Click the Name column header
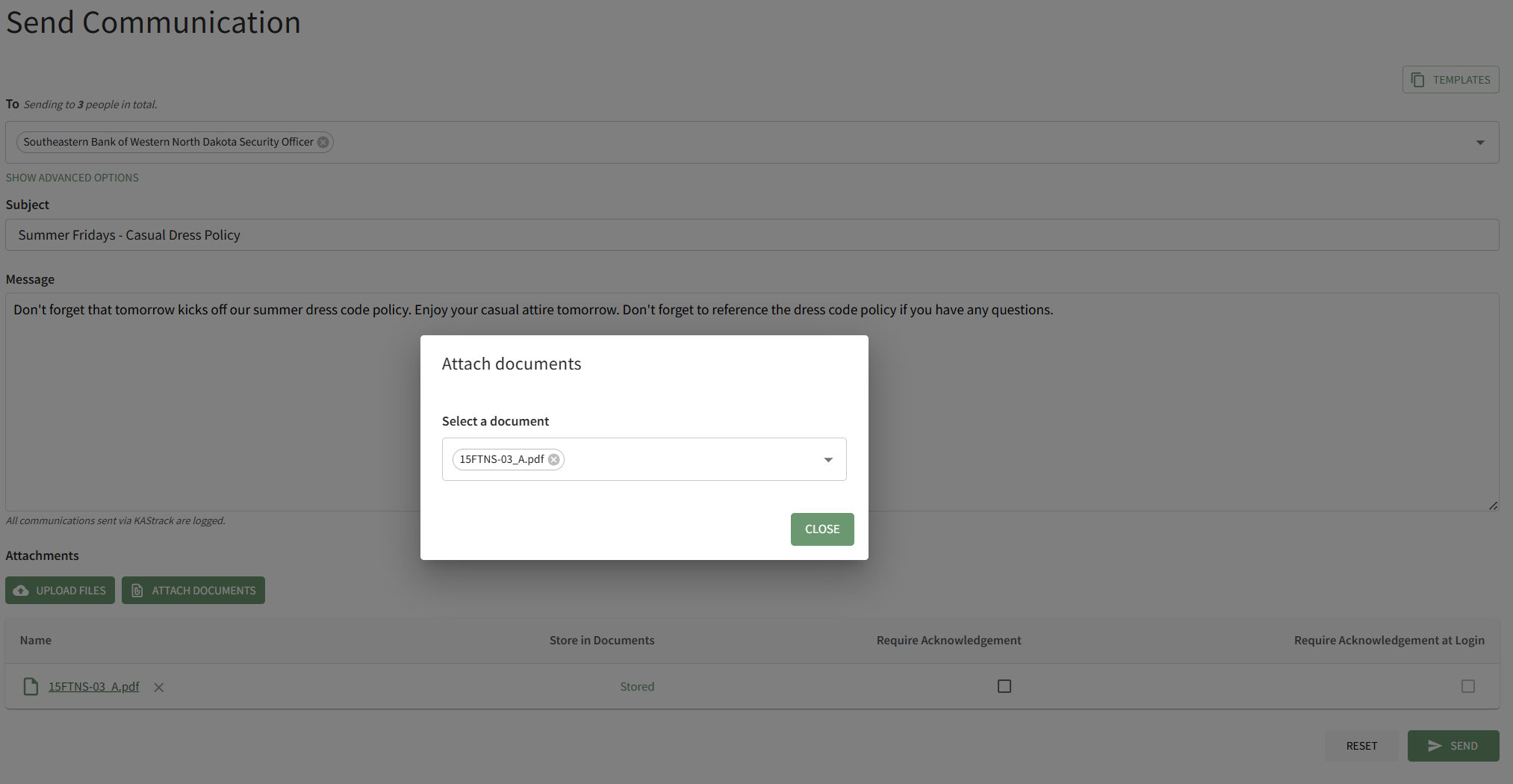This screenshot has height=784, width=1513. (x=36, y=640)
